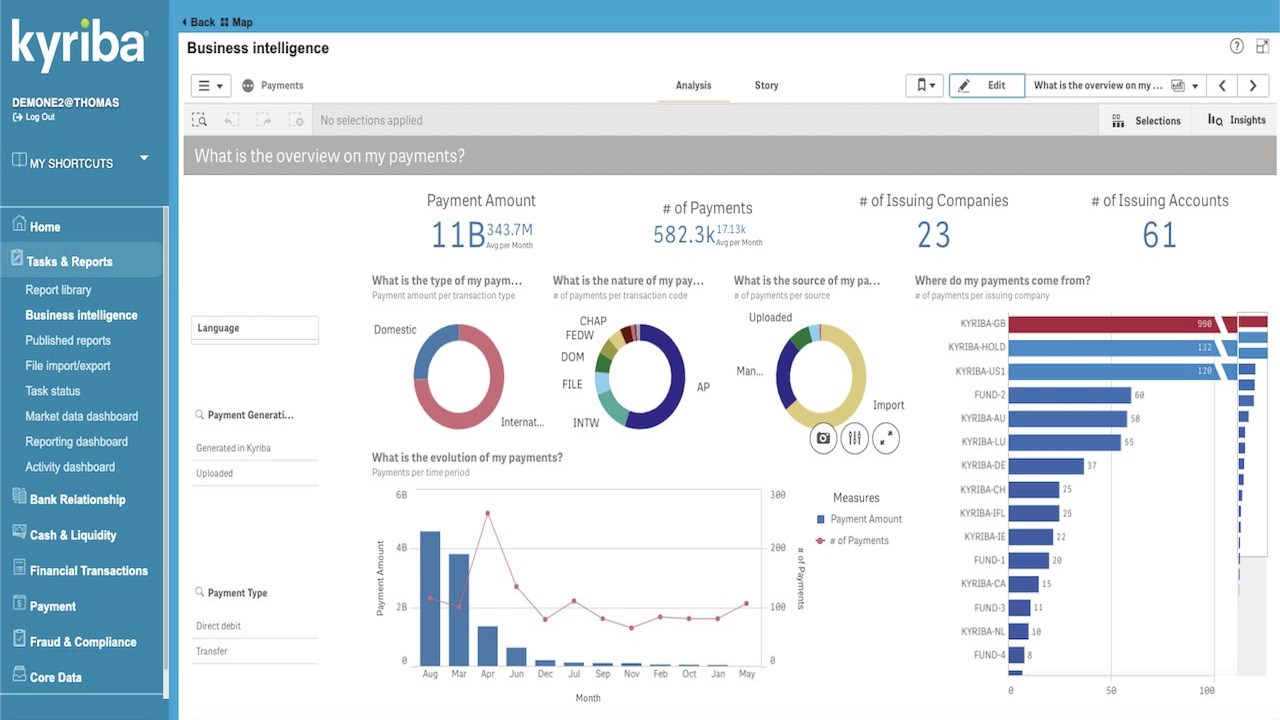Open the Report library menu item
Viewport: 1280px width, 720px height.
coord(58,290)
